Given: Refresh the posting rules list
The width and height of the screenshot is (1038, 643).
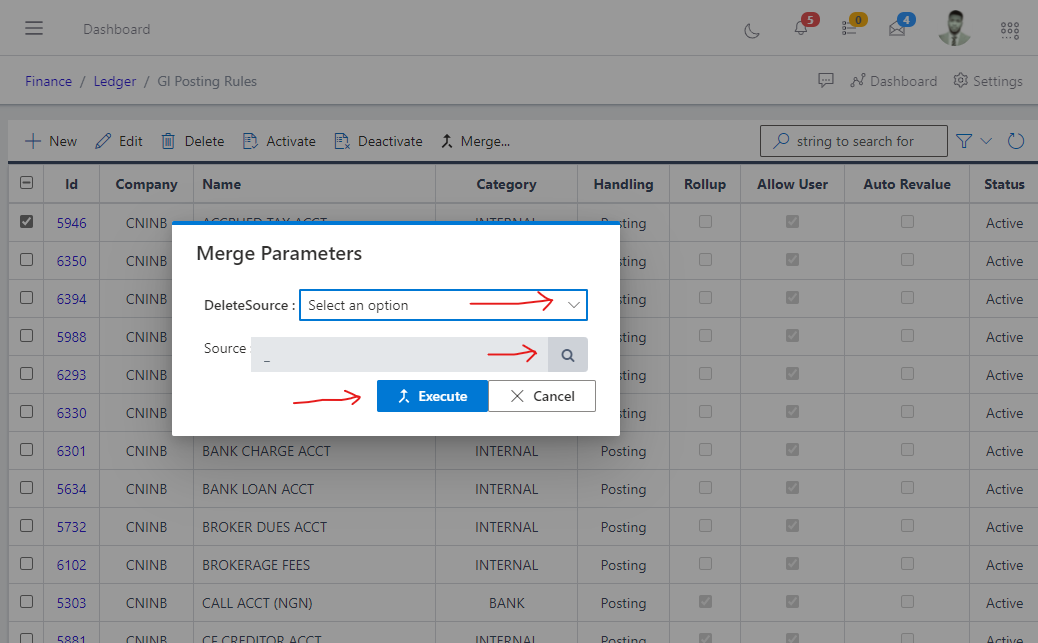Looking at the screenshot, I should click(1016, 140).
